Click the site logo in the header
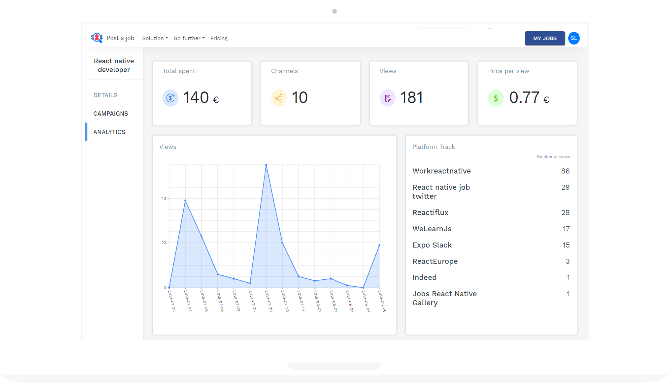668x383 pixels. pyautogui.click(x=97, y=38)
